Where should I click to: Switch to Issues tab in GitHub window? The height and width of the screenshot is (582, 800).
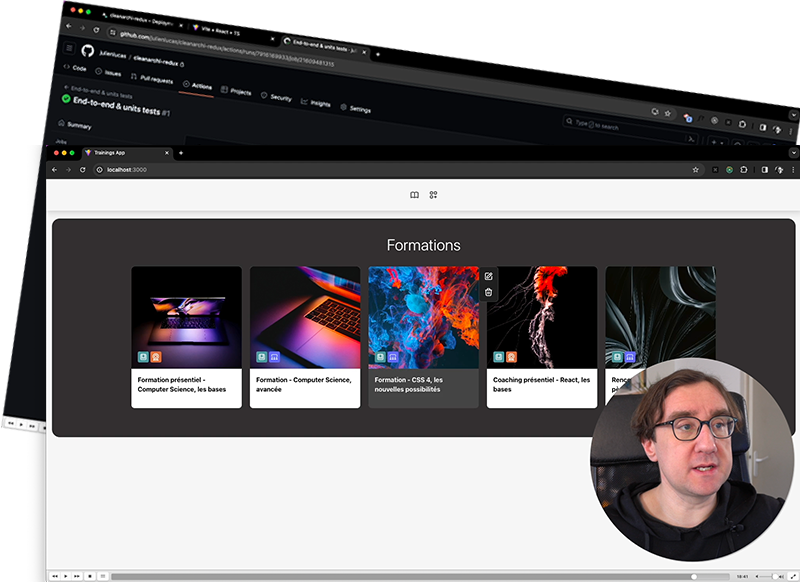109,72
